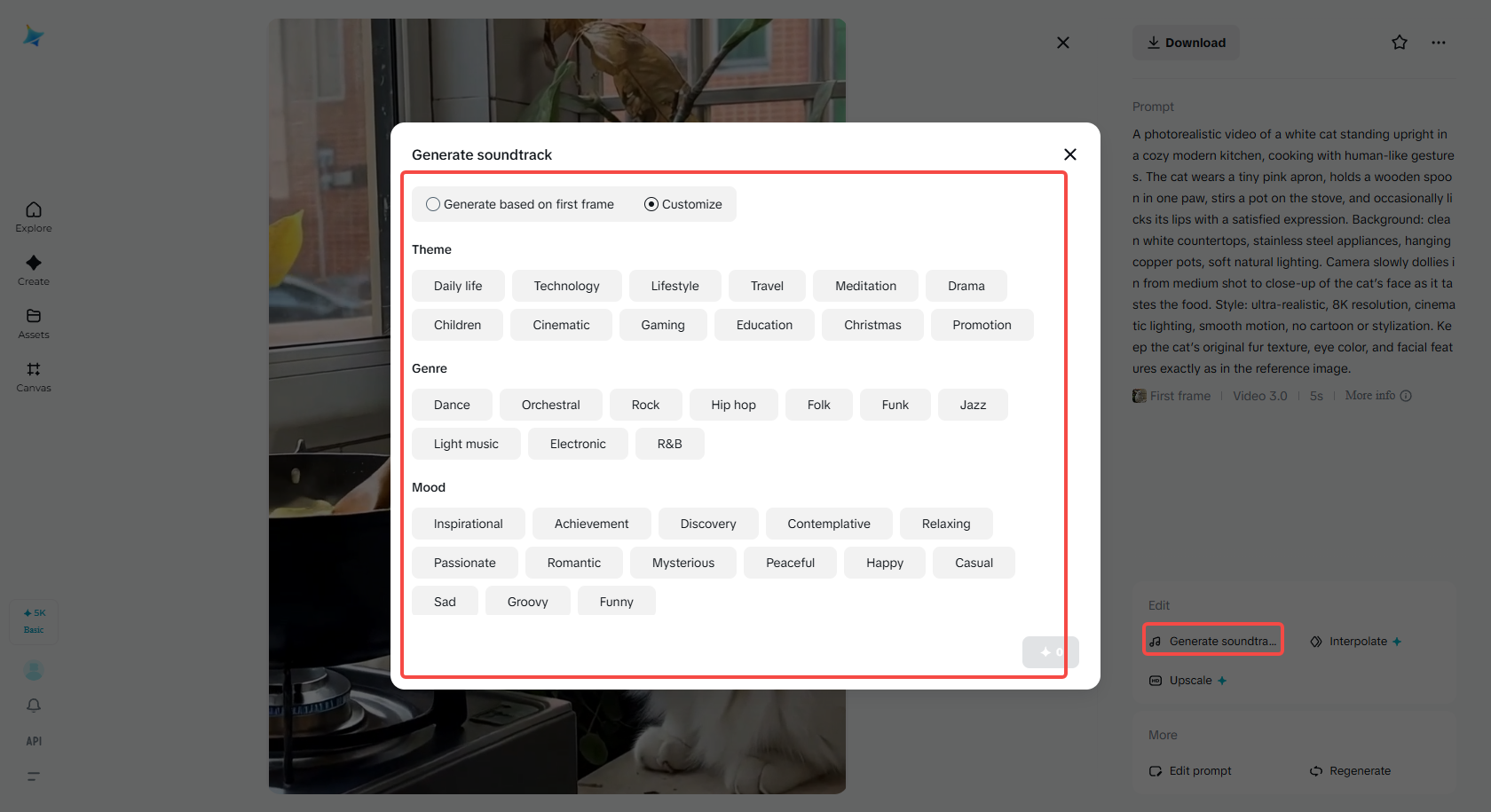The image size is (1491, 812).
Task: Choose the Travel theme
Action: pyautogui.click(x=767, y=286)
